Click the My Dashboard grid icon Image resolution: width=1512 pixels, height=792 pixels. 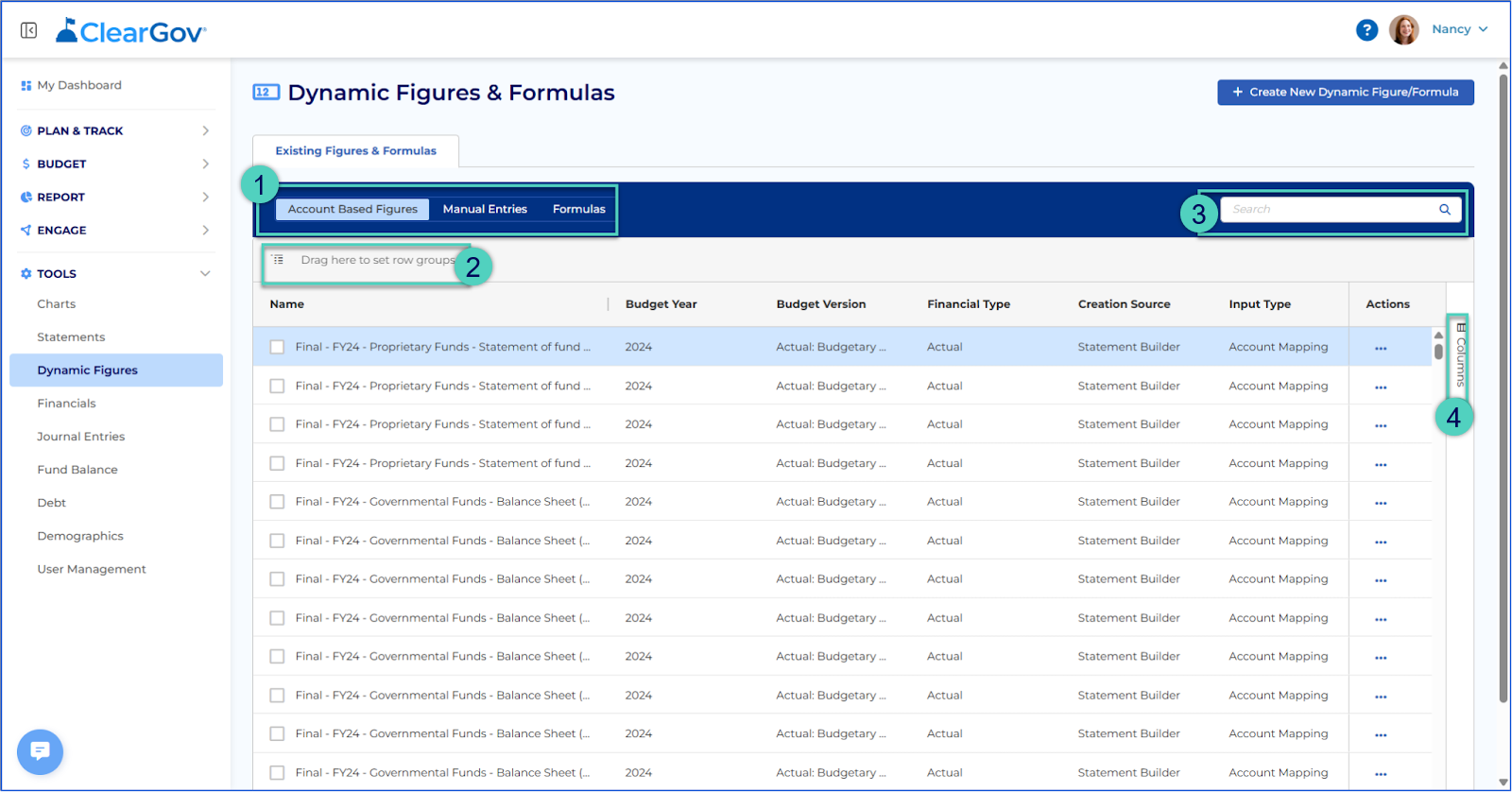[x=26, y=86]
